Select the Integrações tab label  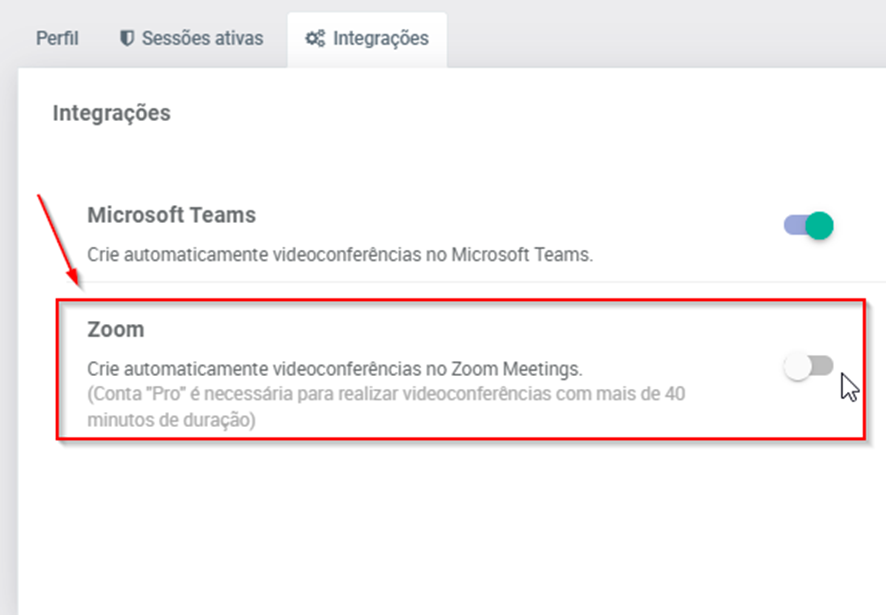point(380,39)
